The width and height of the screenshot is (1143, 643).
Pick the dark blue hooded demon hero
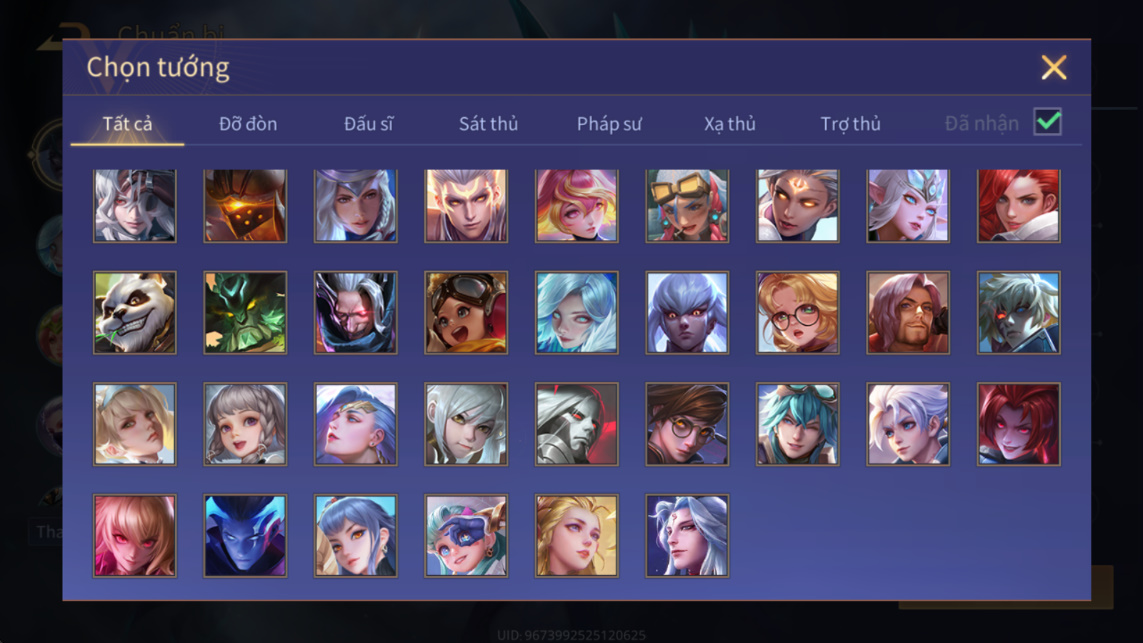coord(245,536)
